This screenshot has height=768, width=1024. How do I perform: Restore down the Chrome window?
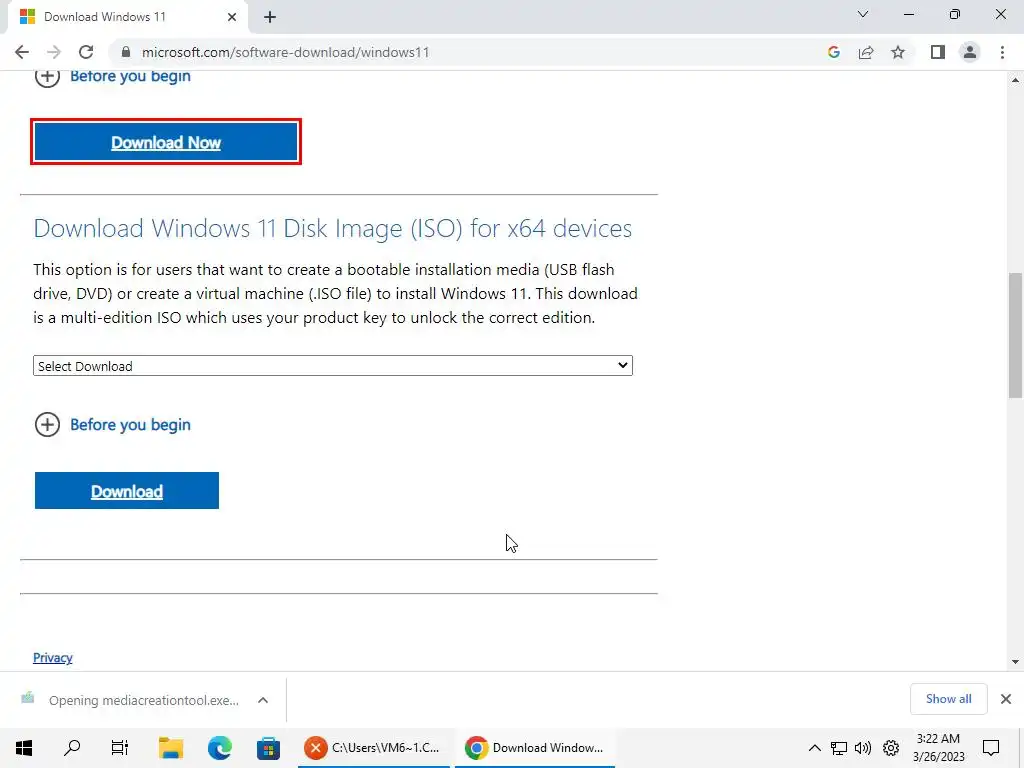[x=955, y=14]
